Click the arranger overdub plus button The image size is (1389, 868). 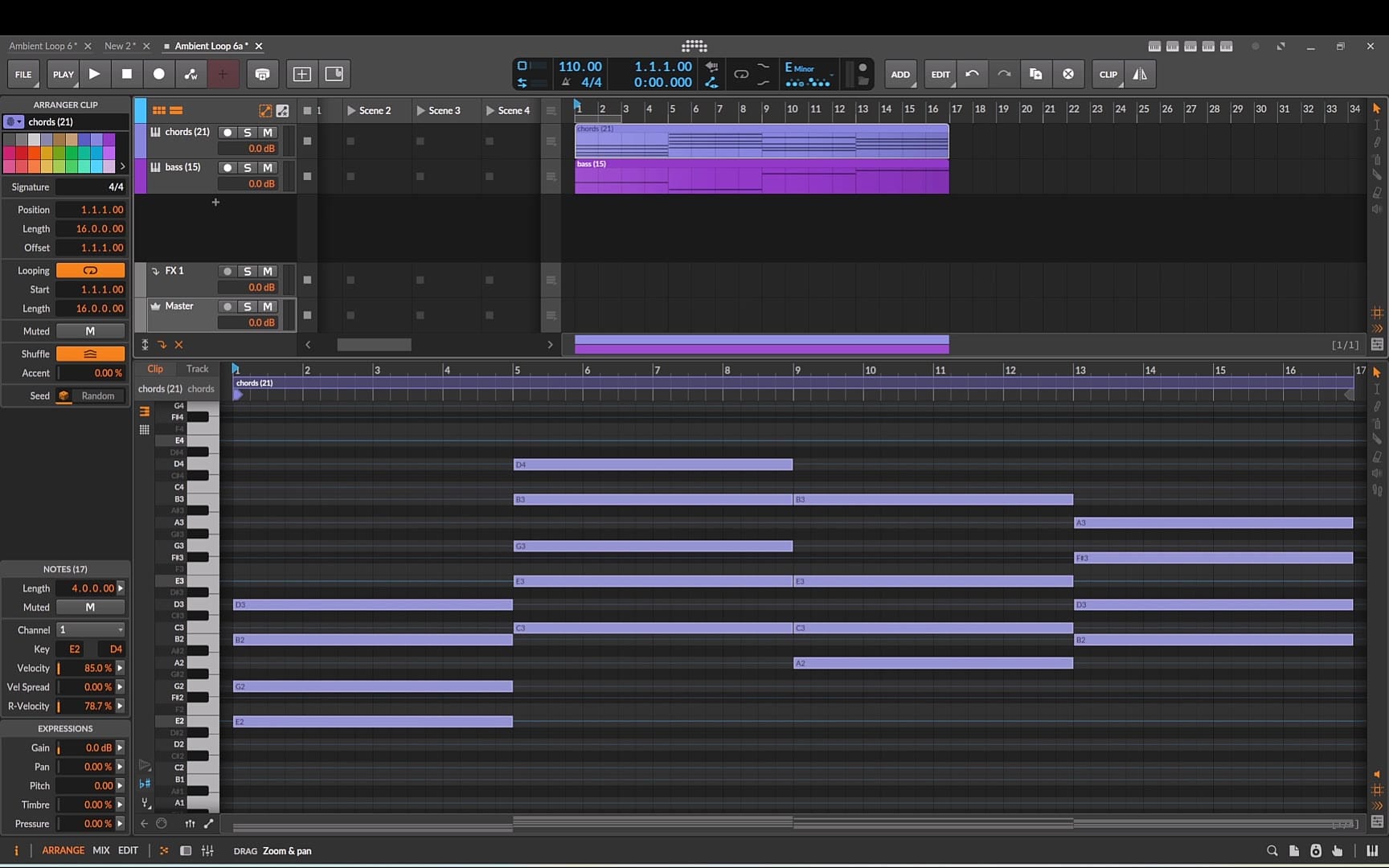[x=223, y=74]
